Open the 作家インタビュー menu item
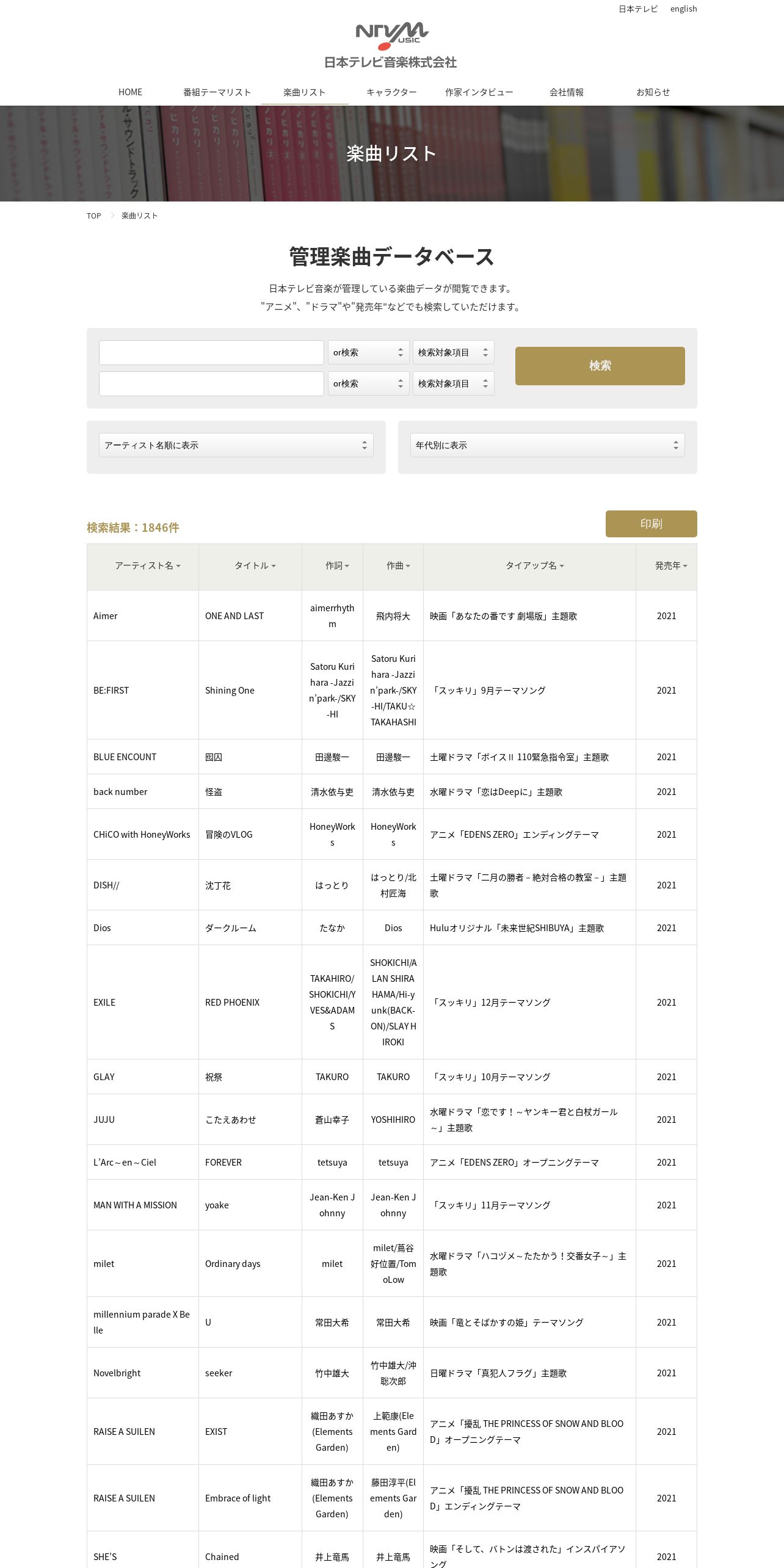 tap(479, 92)
